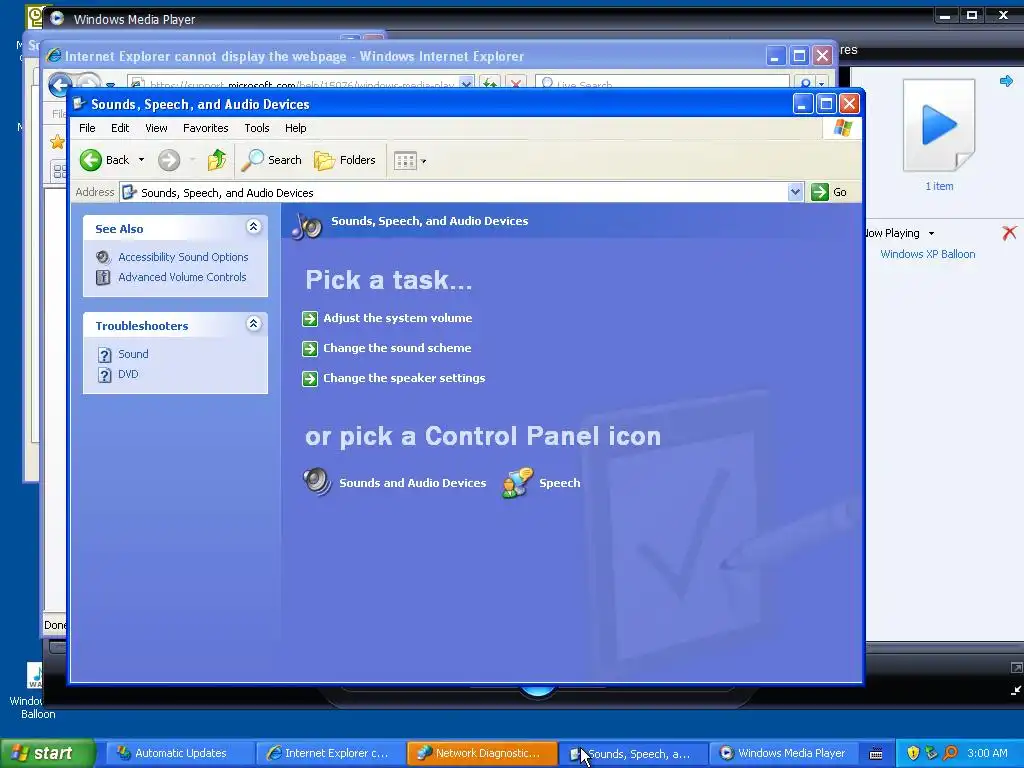Click arrow icon beside Change the speaker settings
Viewport: 1024px width, 768px height.
[310, 379]
